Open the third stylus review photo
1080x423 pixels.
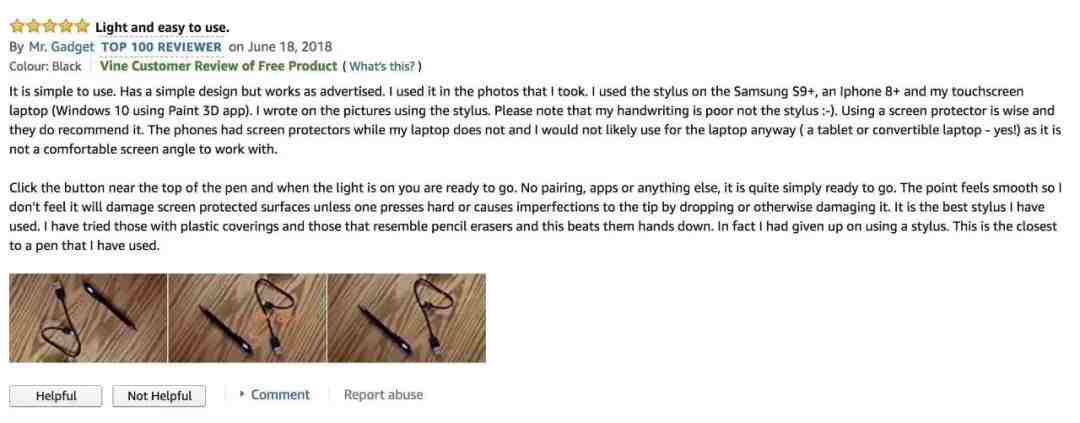[x=406, y=318]
